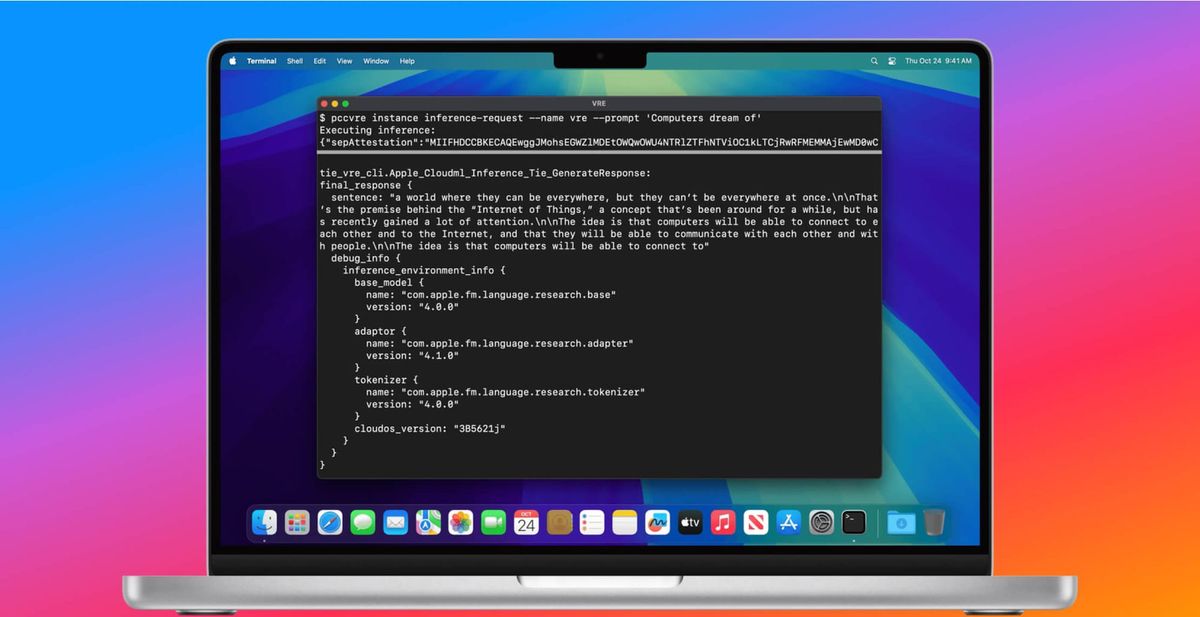Open the Window menu
This screenshot has width=1200, height=617.
tap(376, 61)
